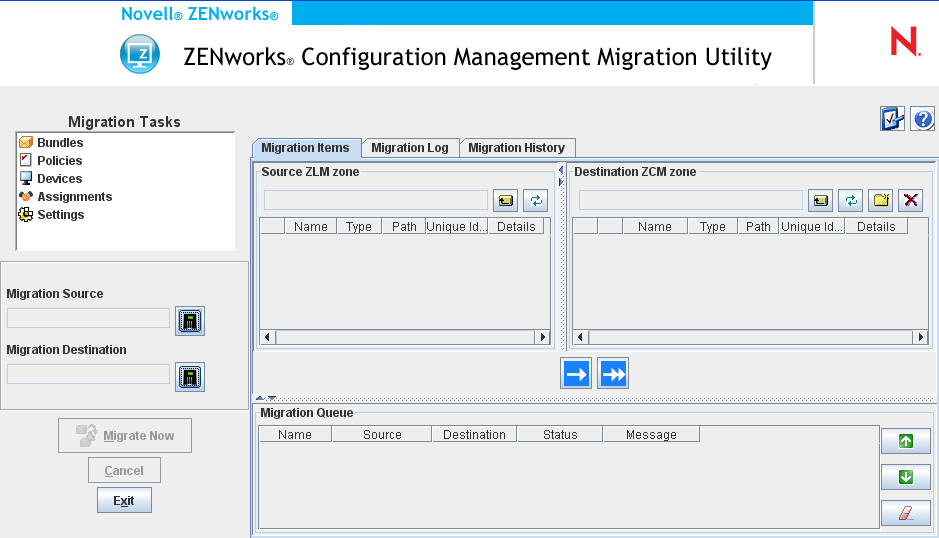Viewport: 939px width, 538px height.
Task: Collapse queue pane with down triangle
Action: 271,398
